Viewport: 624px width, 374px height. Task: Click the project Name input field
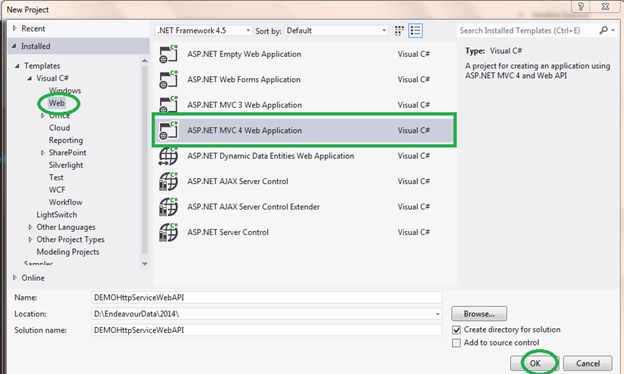point(267,298)
